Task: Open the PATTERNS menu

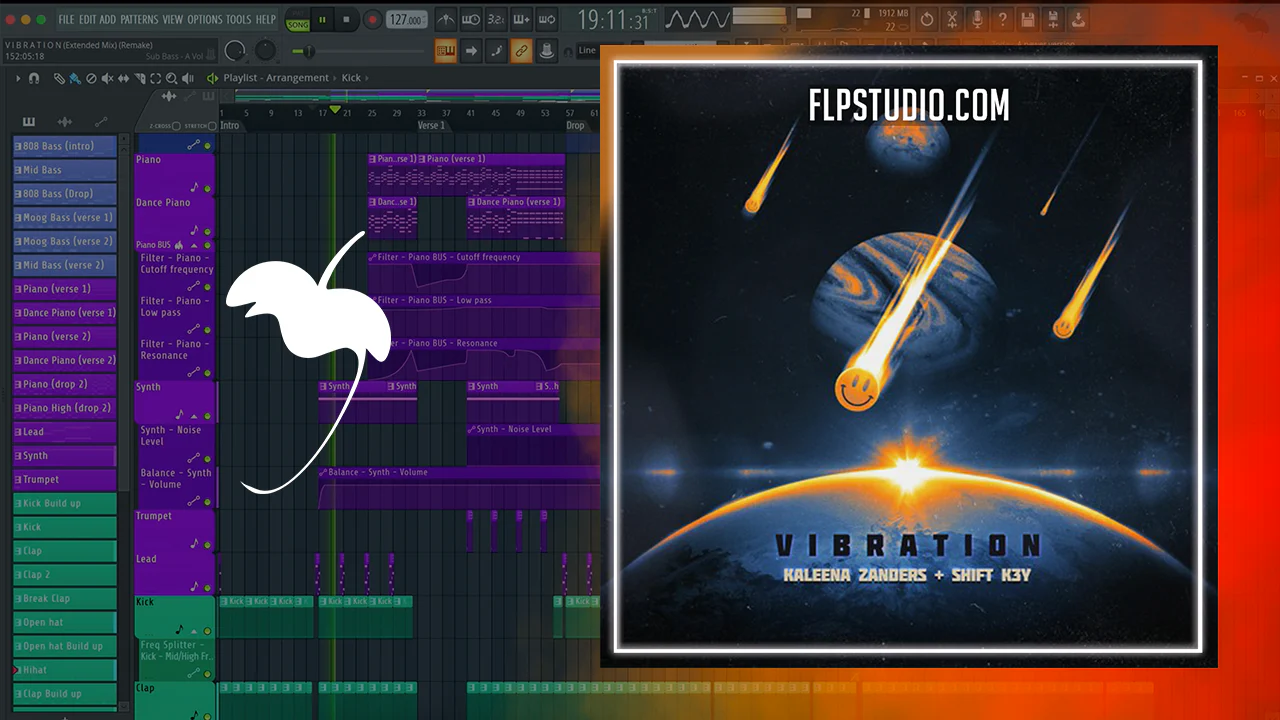Action: click(x=139, y=19)
